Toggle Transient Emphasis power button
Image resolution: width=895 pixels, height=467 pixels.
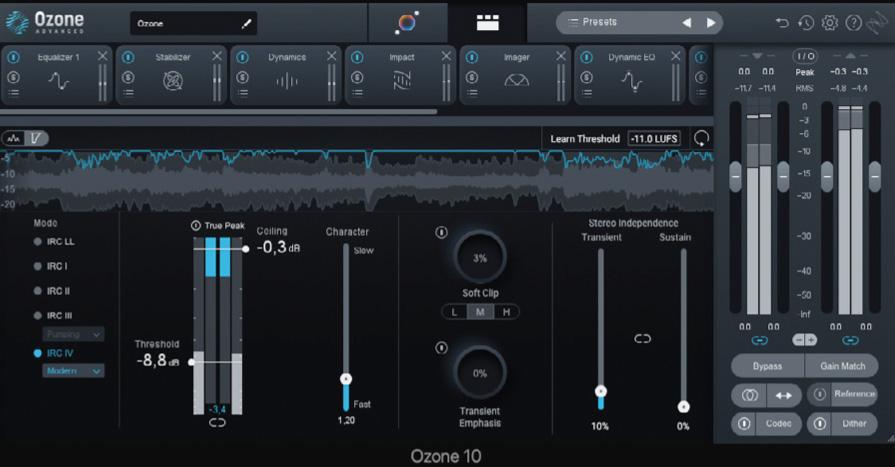pyautogui.click(x=441, y=348)
